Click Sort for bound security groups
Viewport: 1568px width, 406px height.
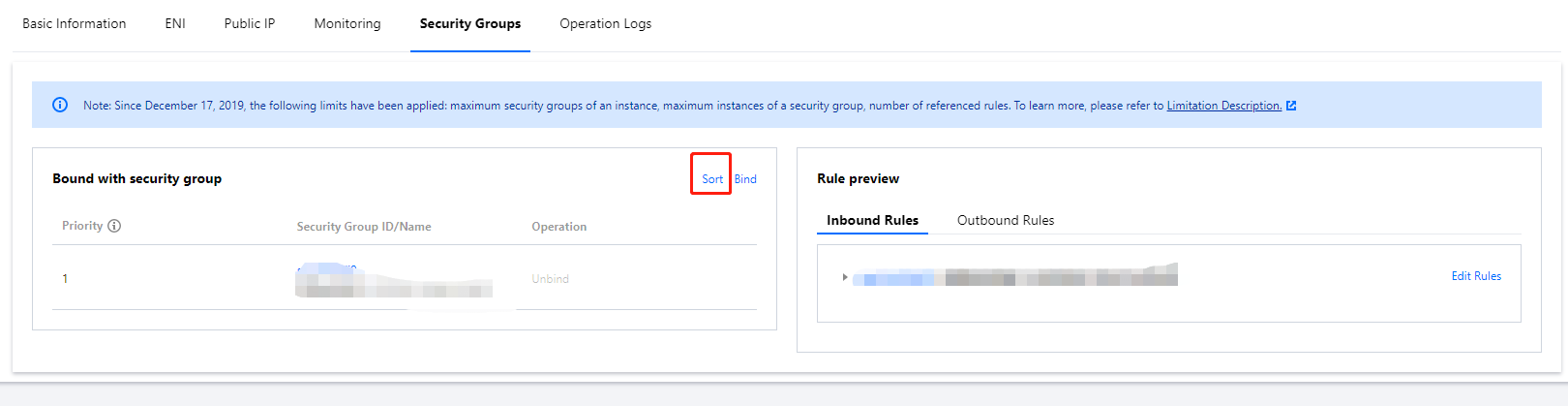coord(712,179)
